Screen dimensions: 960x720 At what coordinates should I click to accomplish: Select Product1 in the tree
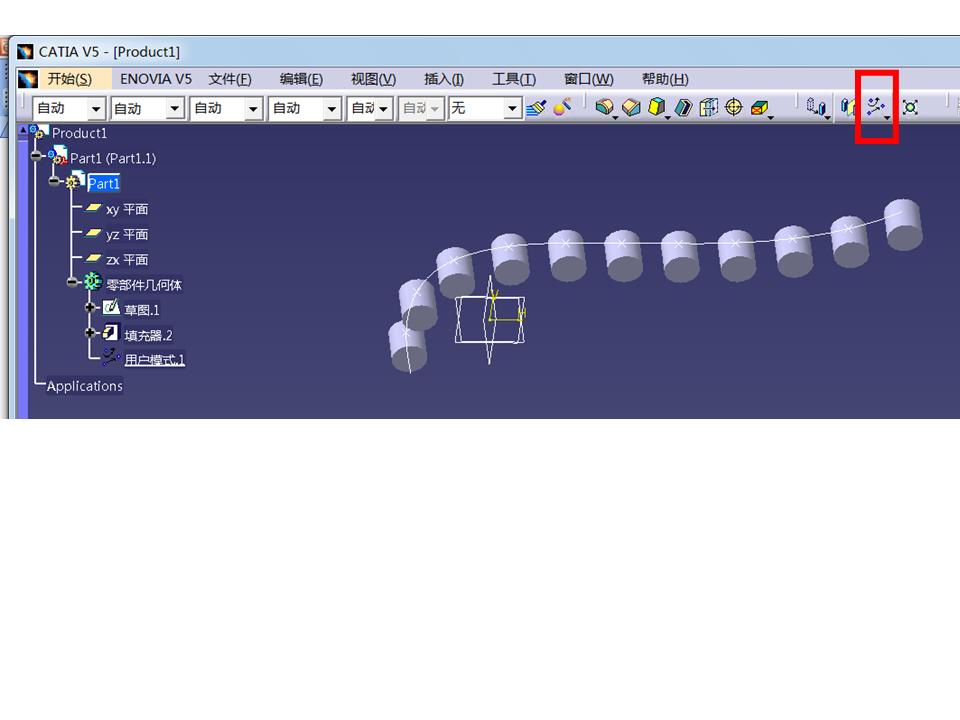coord(80,133)
